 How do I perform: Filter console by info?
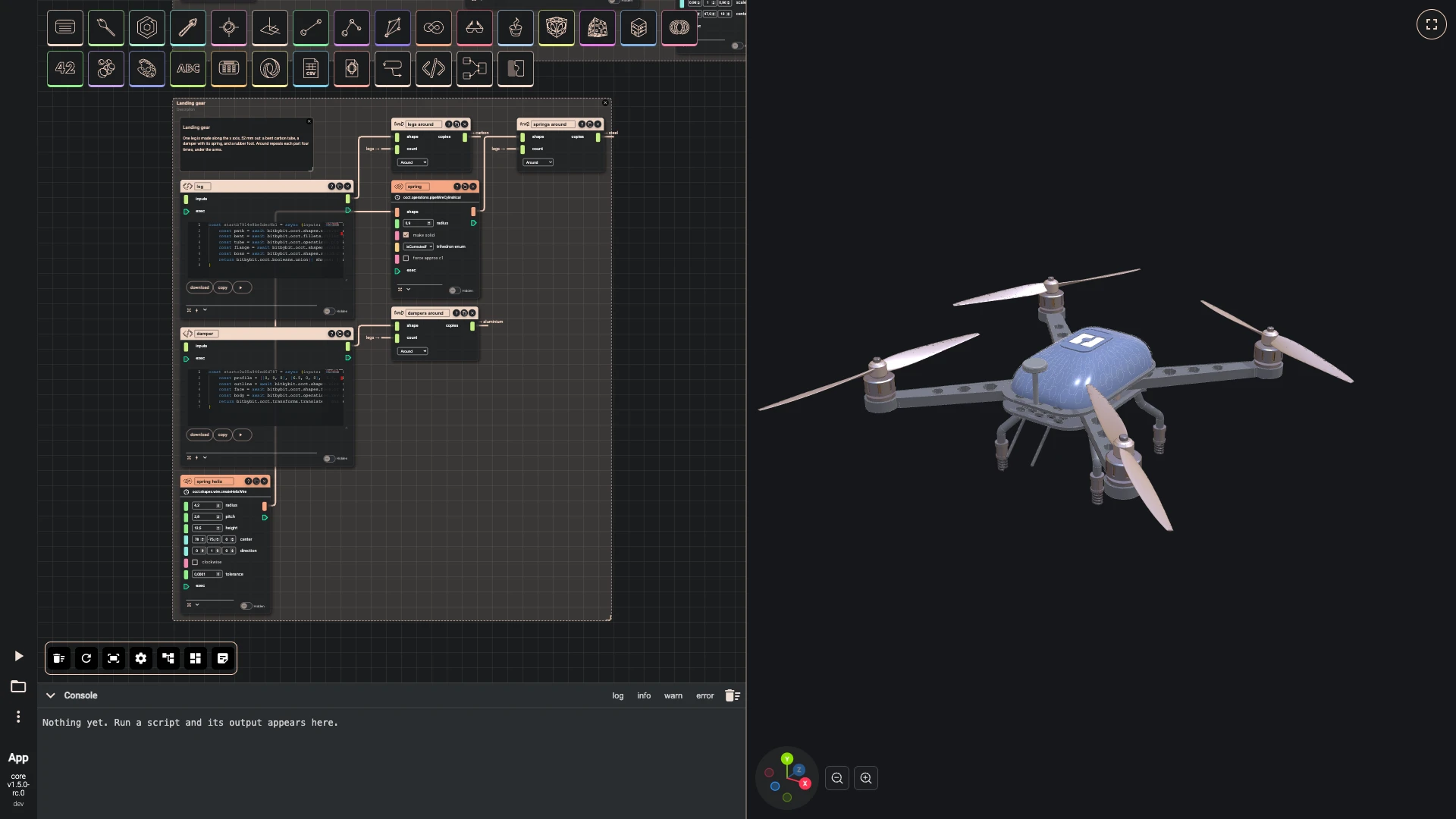click(644, 695)
